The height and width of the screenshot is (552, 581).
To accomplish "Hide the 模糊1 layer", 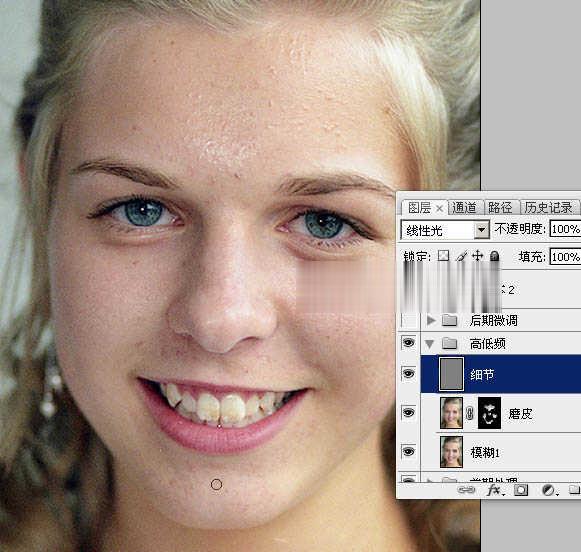I will click(x=408, y=451).
